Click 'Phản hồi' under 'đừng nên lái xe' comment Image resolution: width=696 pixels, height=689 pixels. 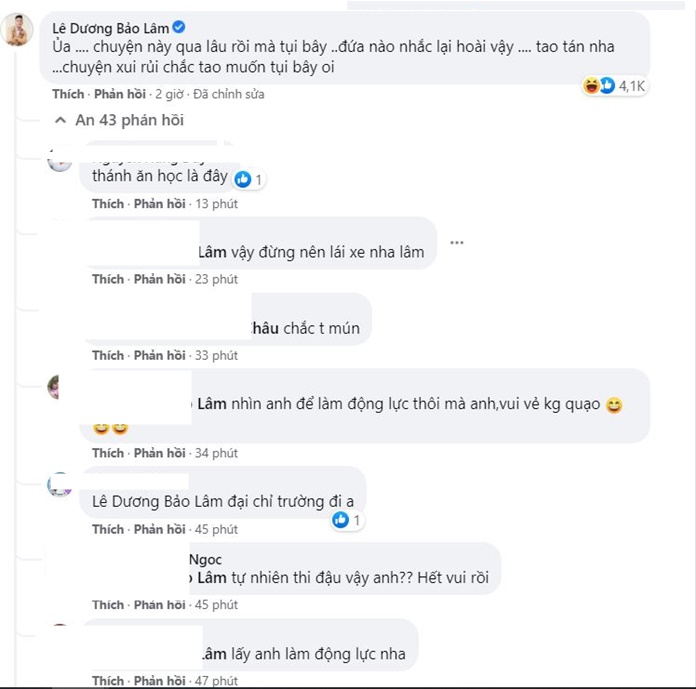[x=159, y=280]
